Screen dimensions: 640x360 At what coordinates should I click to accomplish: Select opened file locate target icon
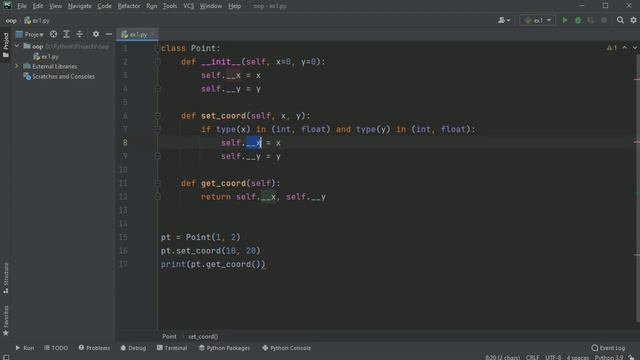(53, 34)
